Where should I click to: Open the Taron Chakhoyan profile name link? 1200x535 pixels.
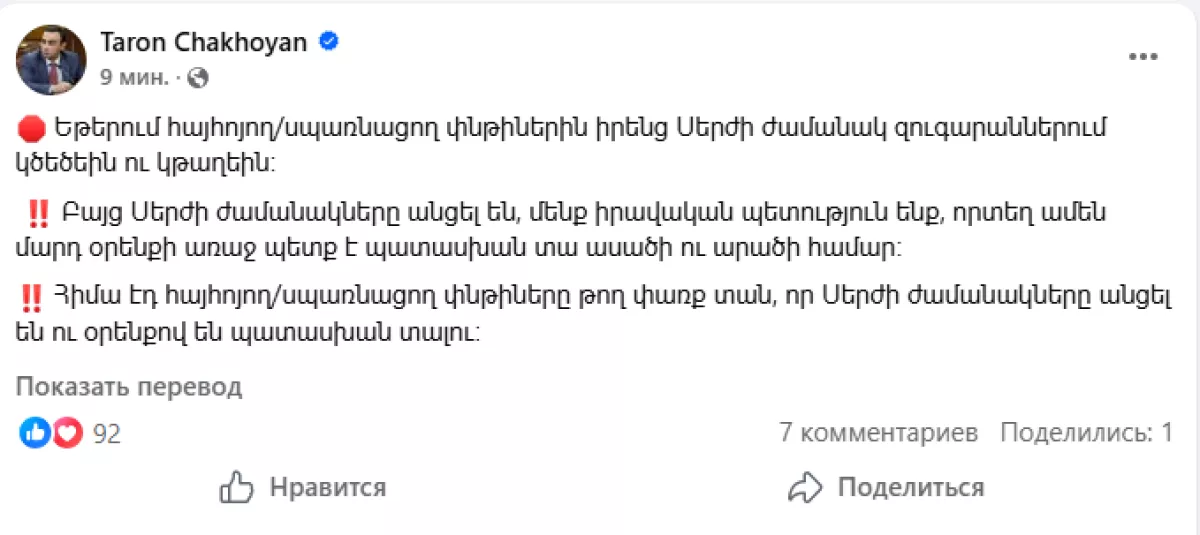[x=203, y=42]
